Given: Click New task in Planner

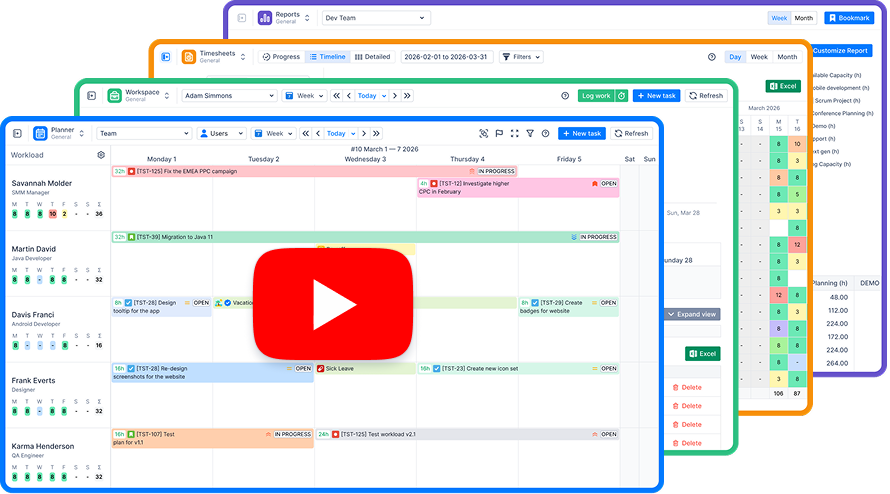Looking at the screenshot, I should pos(582,133).
